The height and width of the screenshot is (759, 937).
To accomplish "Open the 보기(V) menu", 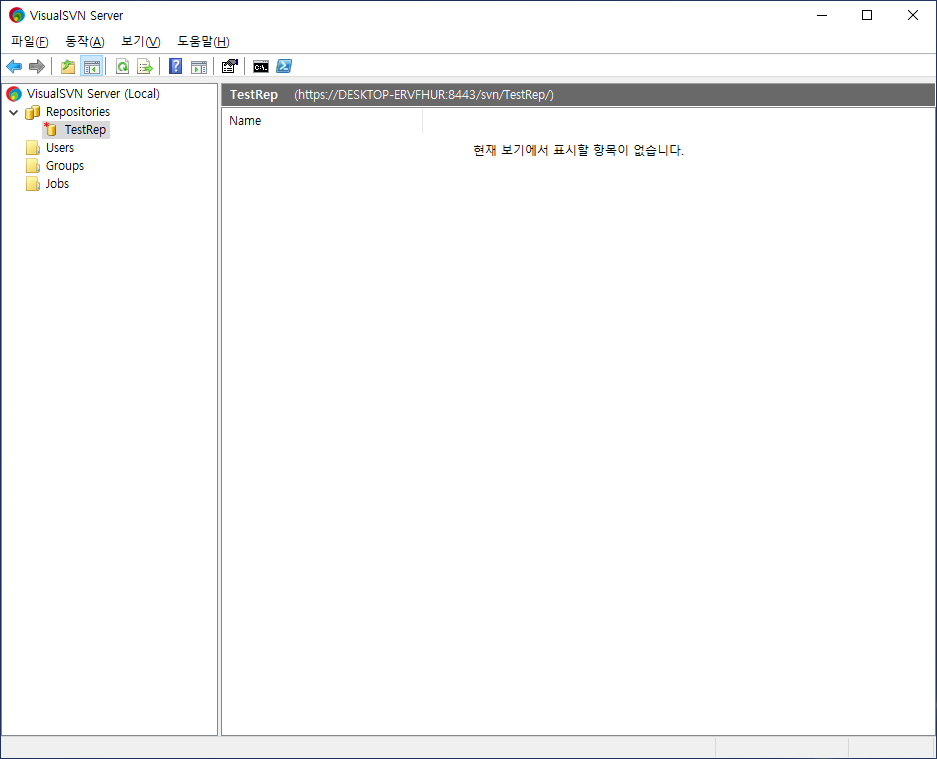I will (140, 41).
